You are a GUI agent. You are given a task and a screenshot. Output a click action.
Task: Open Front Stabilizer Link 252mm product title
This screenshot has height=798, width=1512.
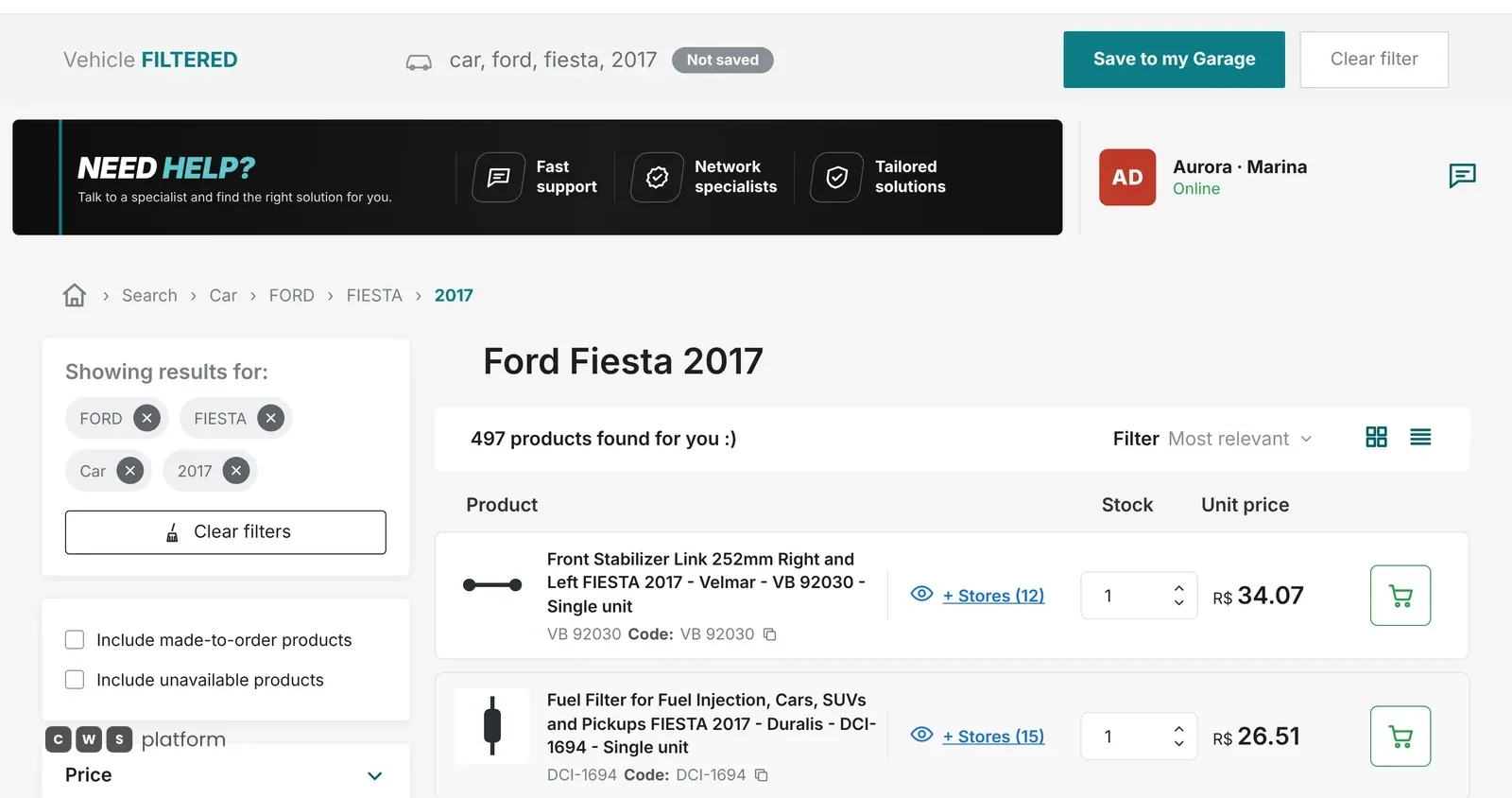[706, 582]
